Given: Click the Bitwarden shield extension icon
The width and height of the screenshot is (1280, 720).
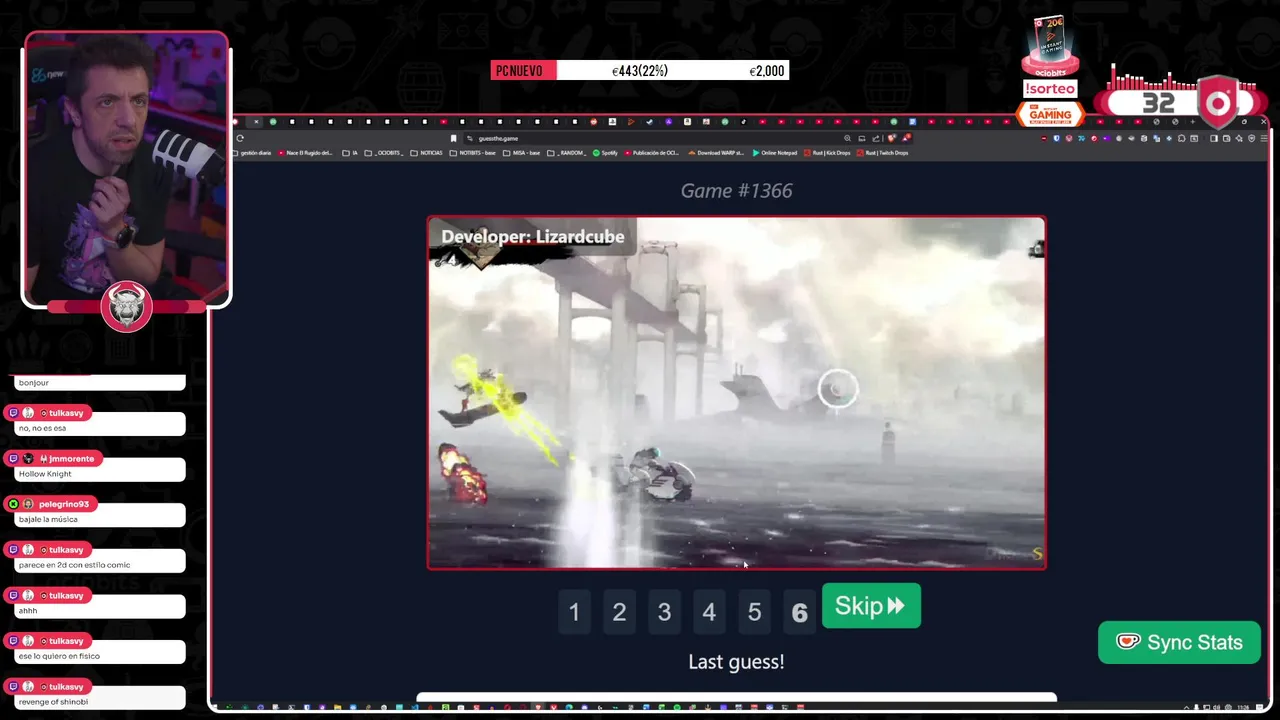Looking at the screenshot, I should 1056,138.
